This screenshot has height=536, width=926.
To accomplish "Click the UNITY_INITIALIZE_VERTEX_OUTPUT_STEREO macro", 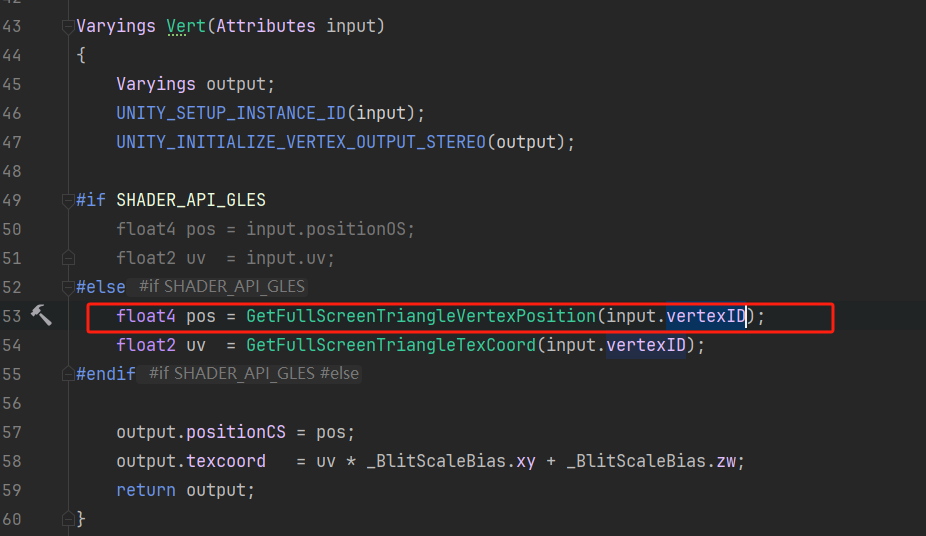I will 301,142.
